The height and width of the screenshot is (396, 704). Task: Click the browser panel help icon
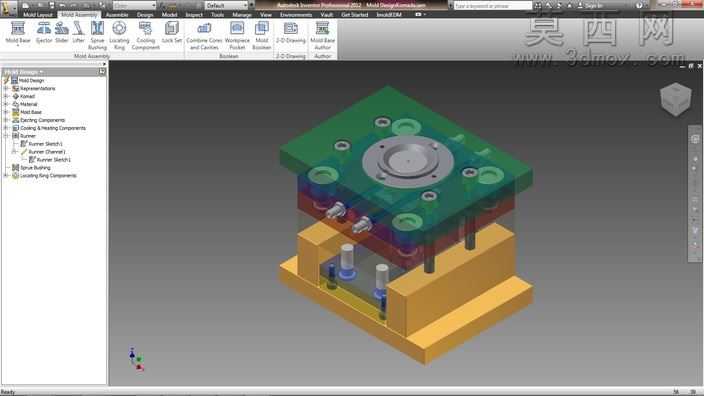coord(102,71)
